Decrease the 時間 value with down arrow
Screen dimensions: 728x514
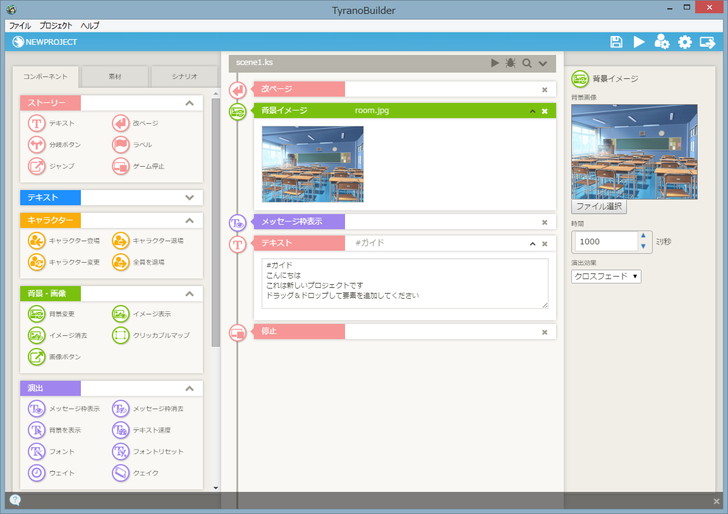(x=643, y=247)
